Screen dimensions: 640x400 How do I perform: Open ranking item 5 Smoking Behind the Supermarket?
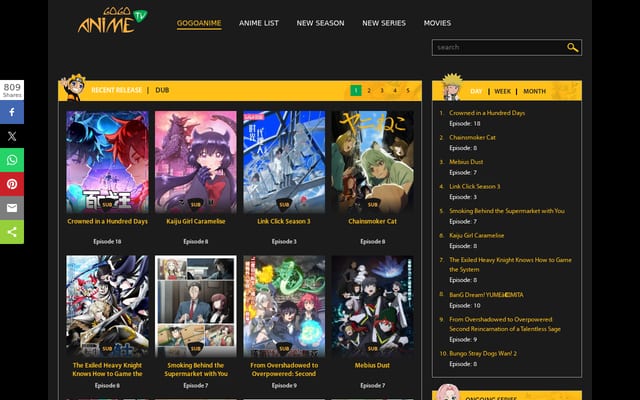tap(507, 211)
